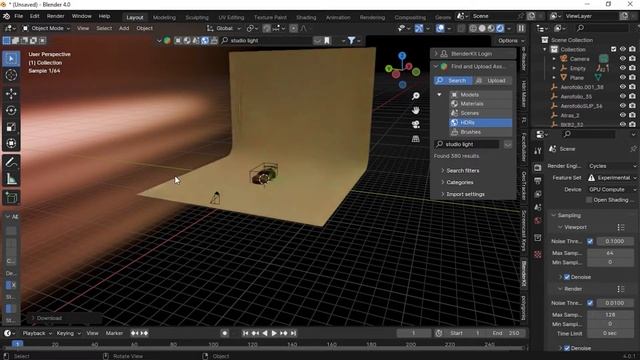Viewport: 640px width, 360px height.
Task: Toggle Viewport Noise Threshold checkbox
Action: pyautogui.click(x=590, y=241)
